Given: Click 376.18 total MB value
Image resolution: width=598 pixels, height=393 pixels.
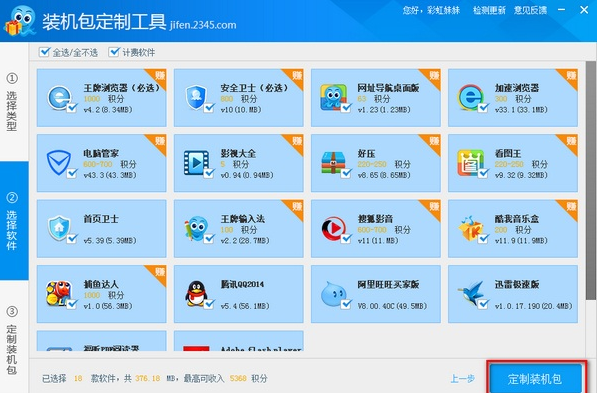Looking at the screenshot, I should pyautogui.click(x=148, y=379).
